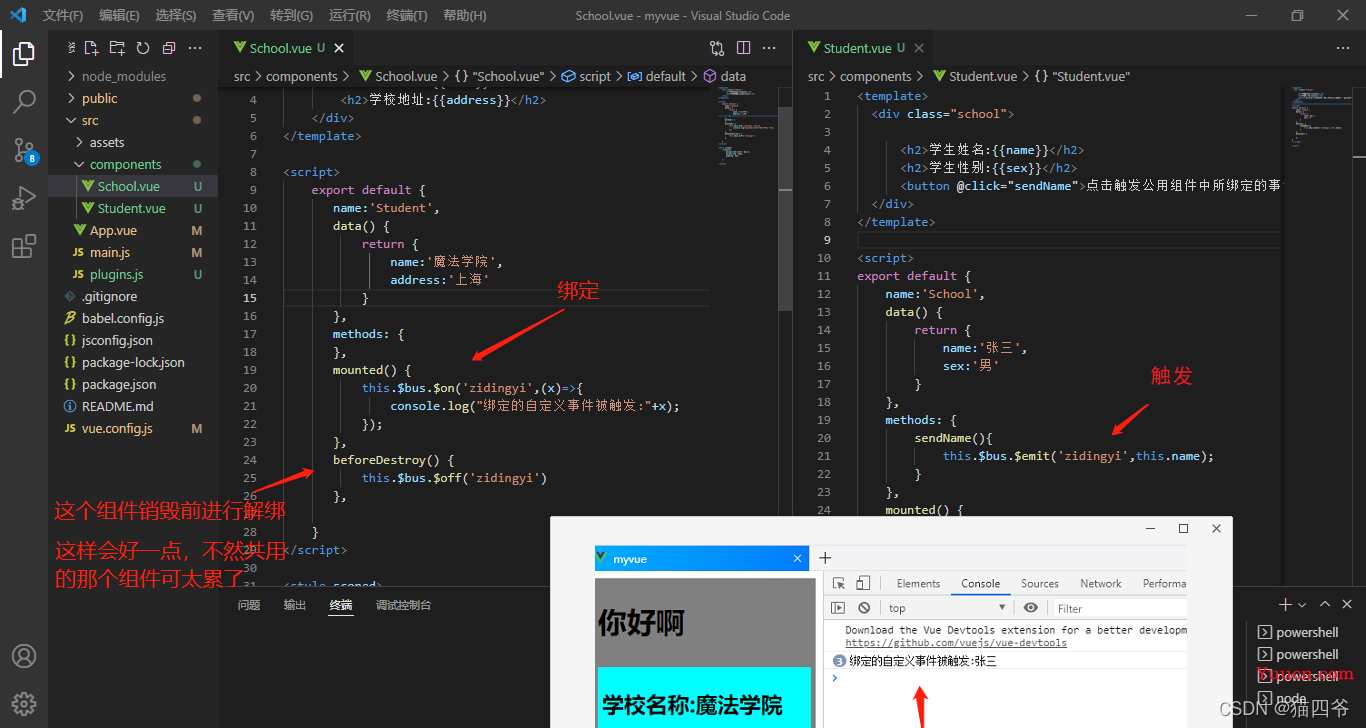Screen dimensions: 1366x728
Task: Split the School.vue editor right
Action: (743, 48)
